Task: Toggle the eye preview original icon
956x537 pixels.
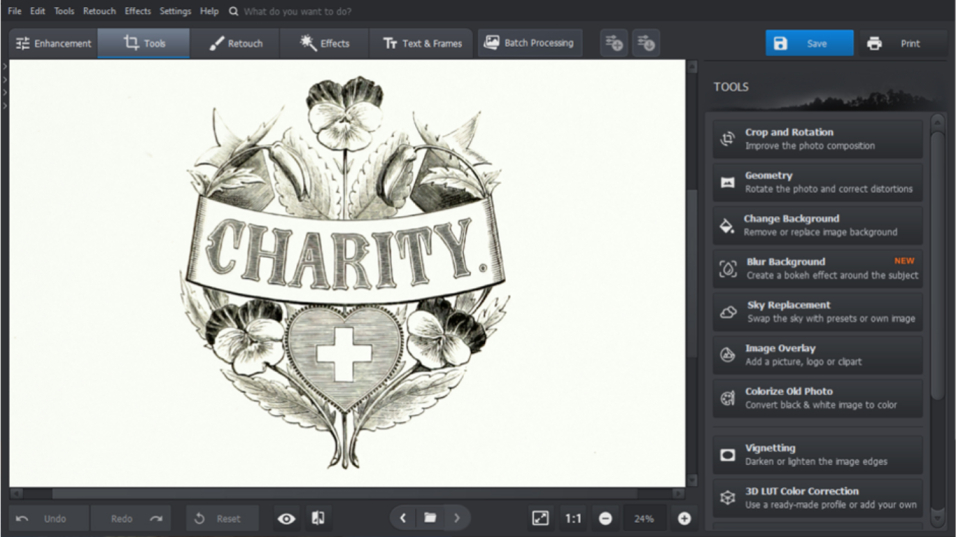Action: click(x=287, y=518)
